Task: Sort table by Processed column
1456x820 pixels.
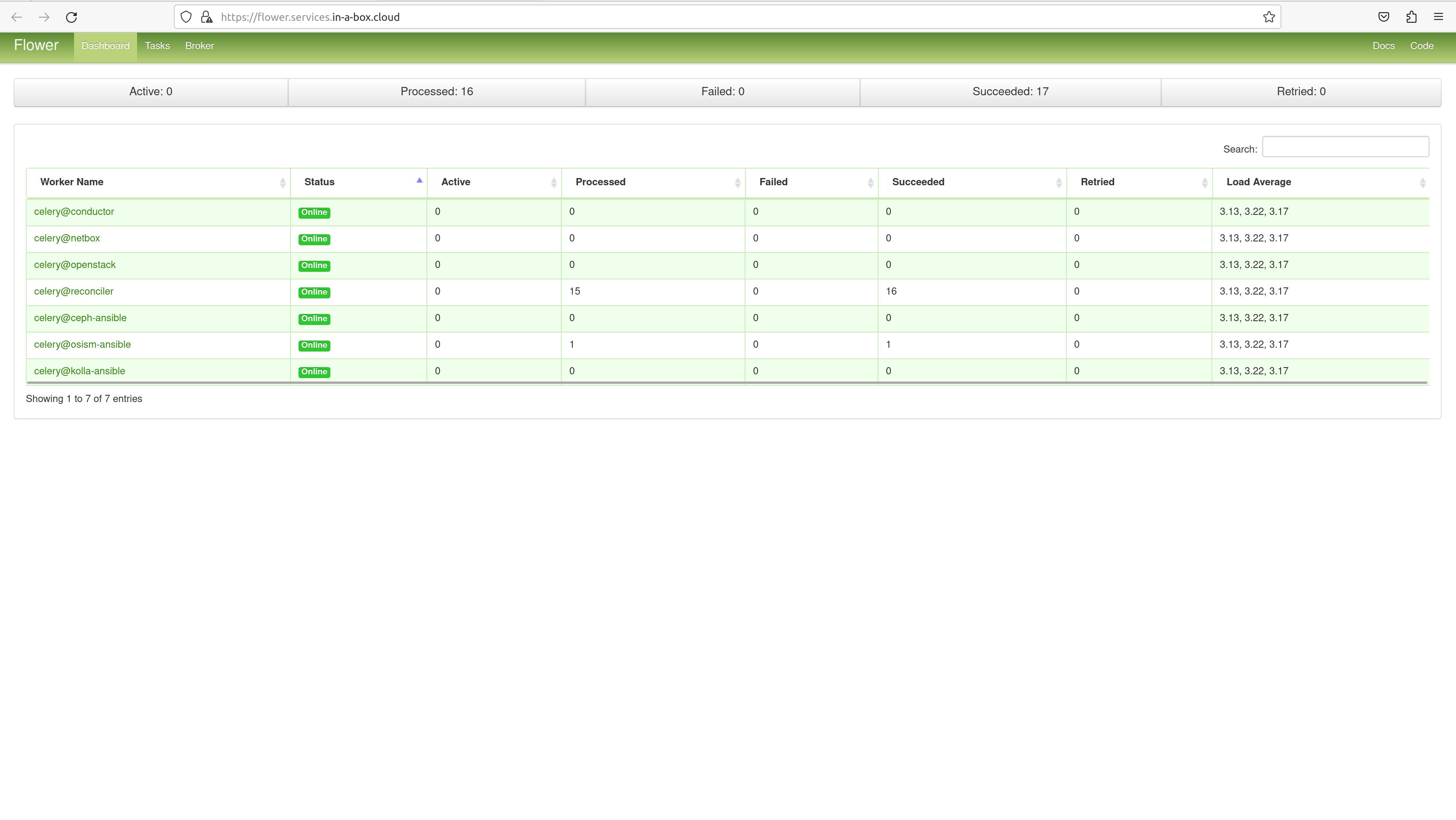Action: (600, 182)
